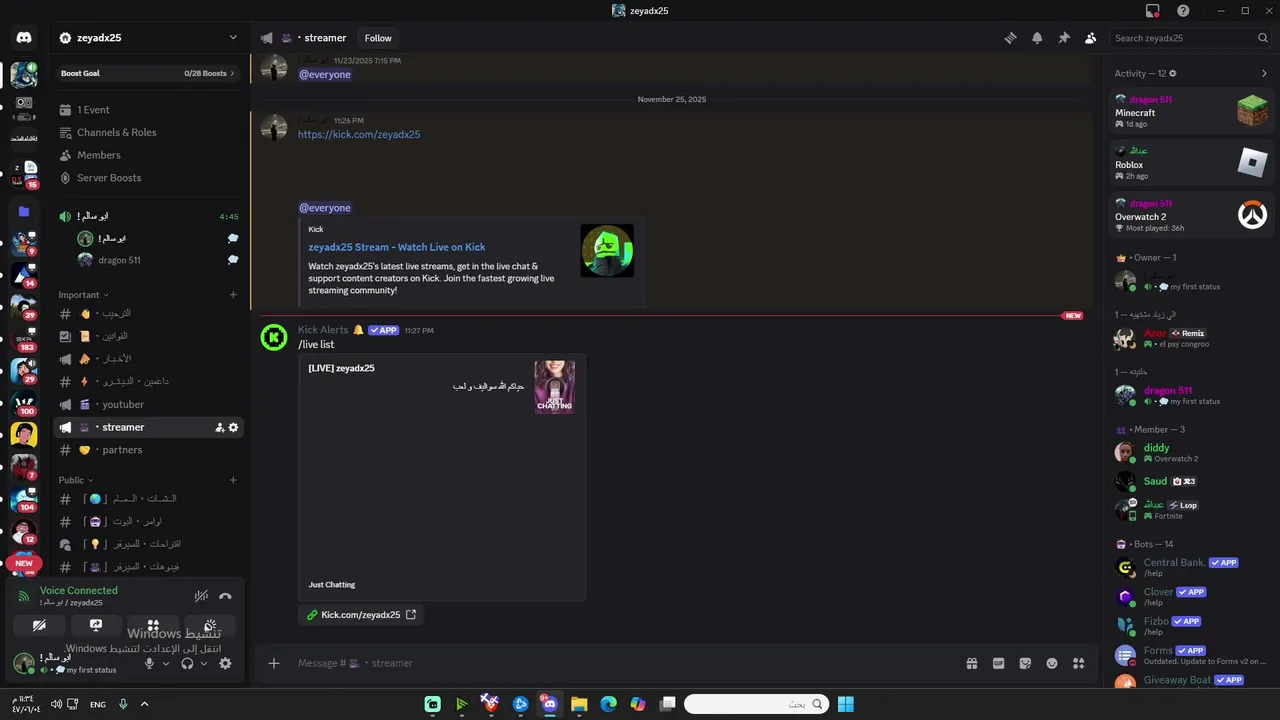Open the Roblox activity card
The image size is (1280, 720).
[1192, 163]
